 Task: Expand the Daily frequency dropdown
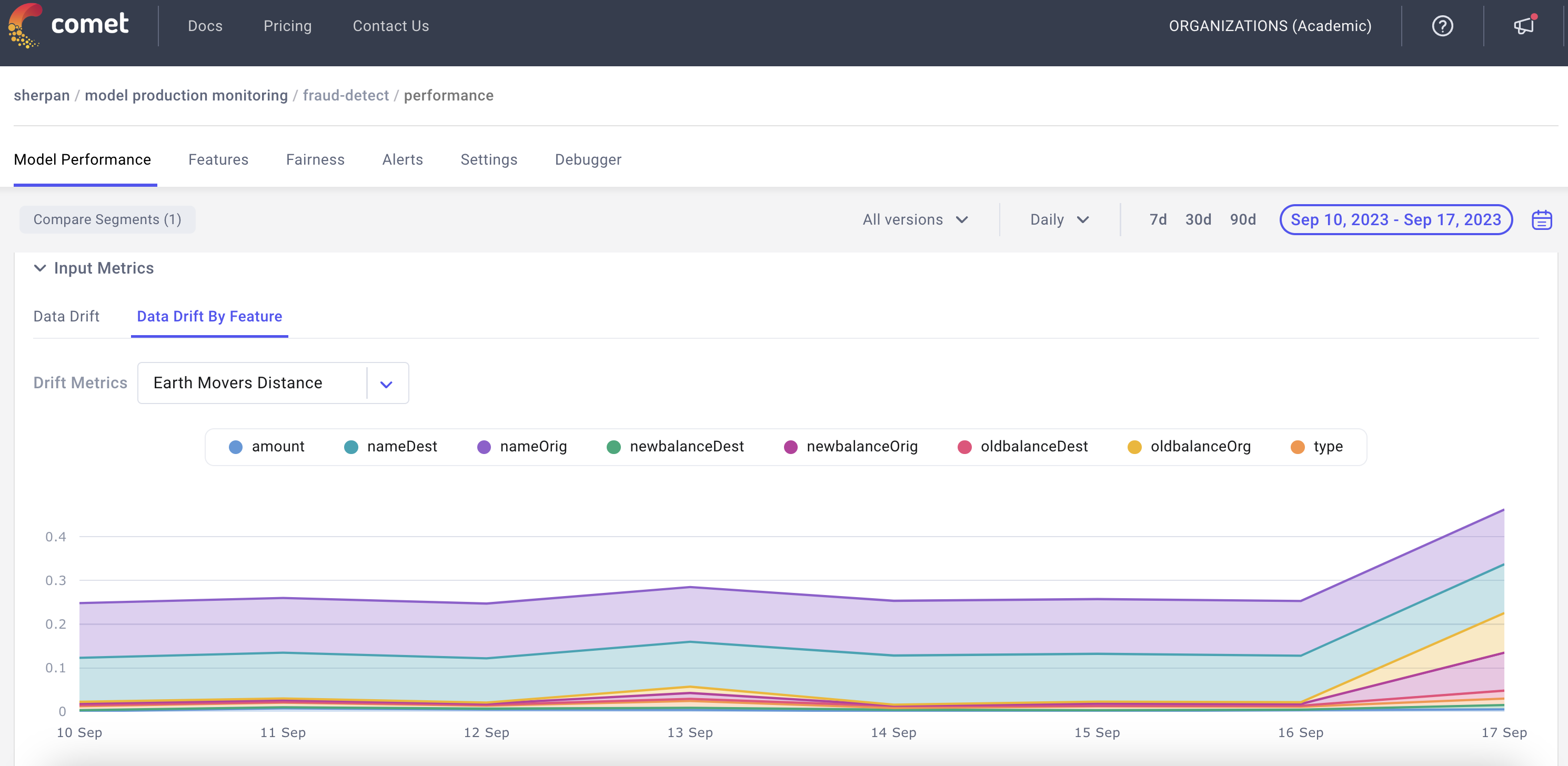click(1057, 220)
